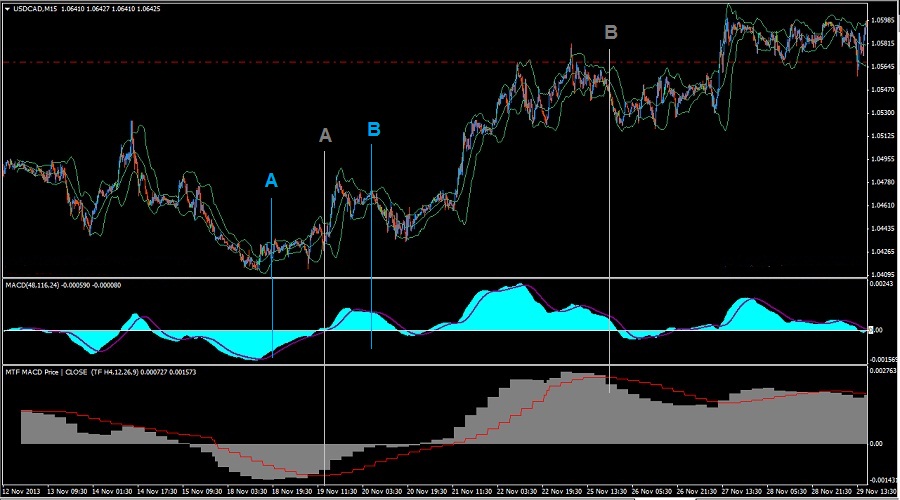Click the 22 Nov 03:30 time label
Image resolution: width=900 pixels, height=500 pixels.
(517, 492)
